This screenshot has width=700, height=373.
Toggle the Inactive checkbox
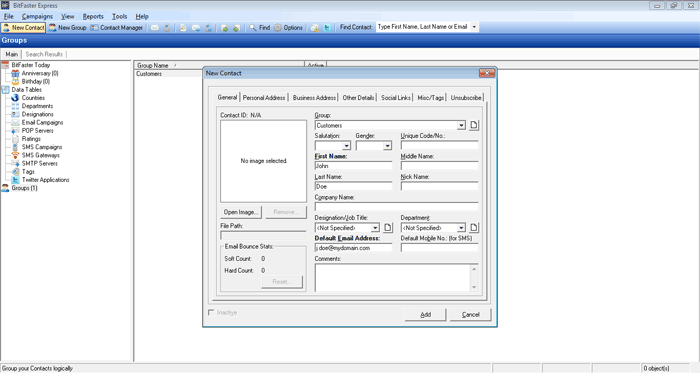coord(211,312)
